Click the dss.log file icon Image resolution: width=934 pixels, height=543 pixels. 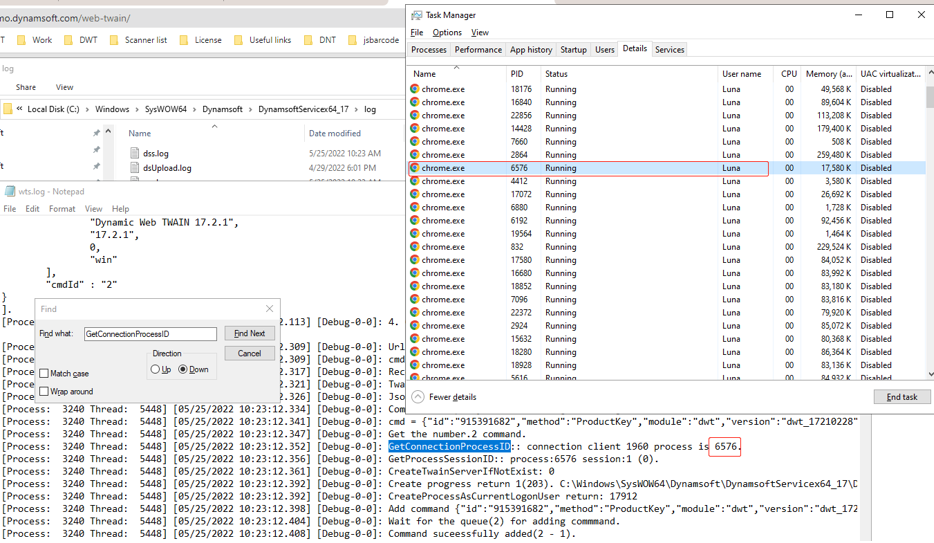(x=135, y=154)
